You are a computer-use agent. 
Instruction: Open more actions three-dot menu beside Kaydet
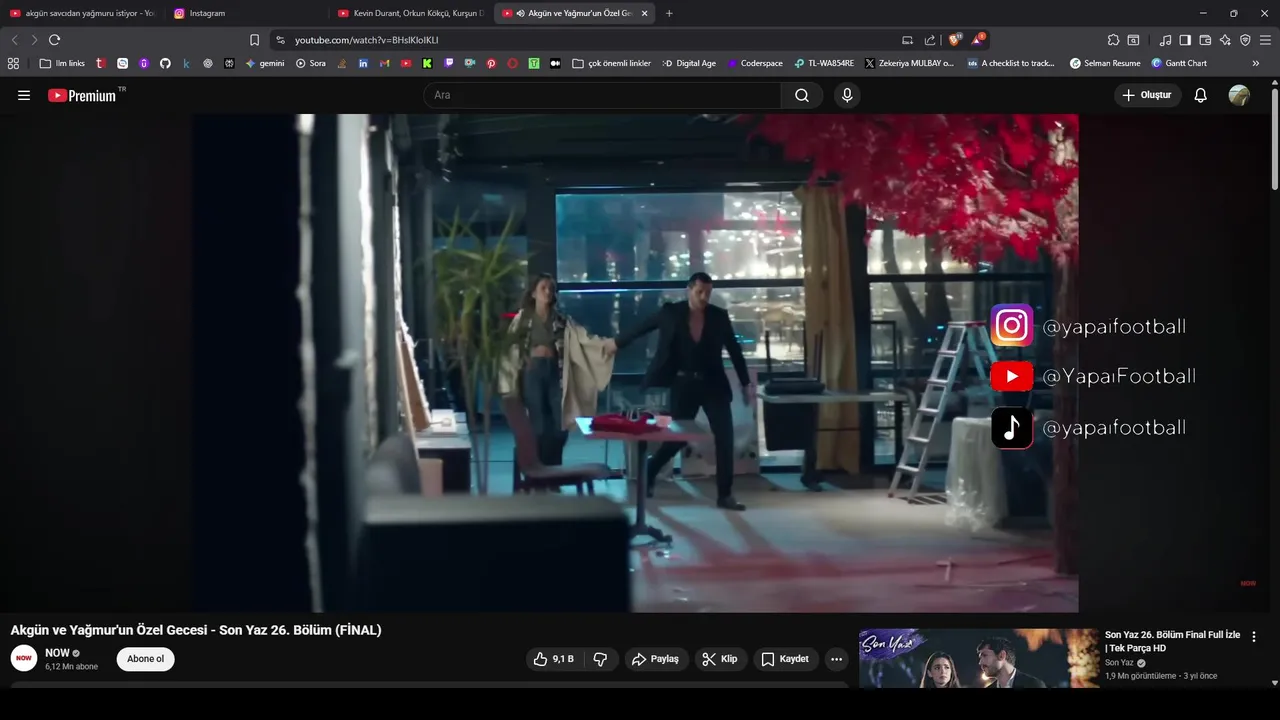coord(836,659)
